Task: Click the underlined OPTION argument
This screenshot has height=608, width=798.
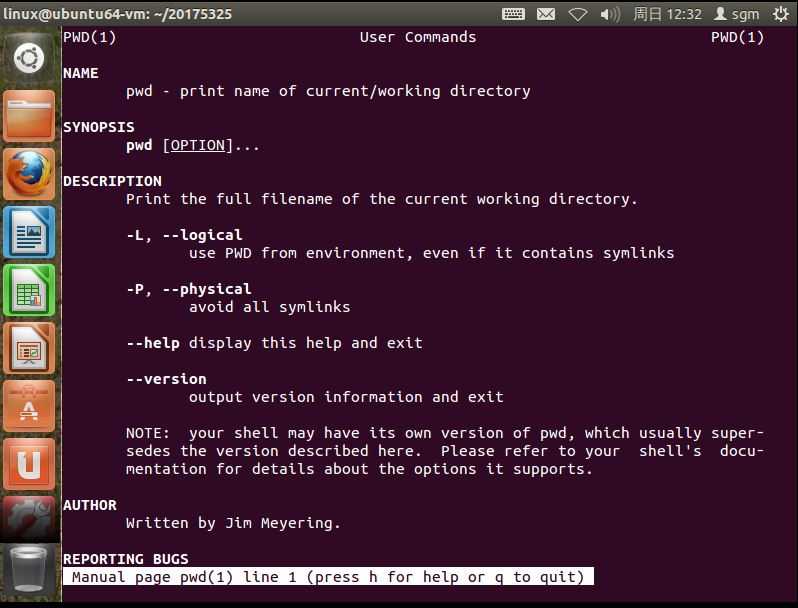Action: click(x=197, y=146)
